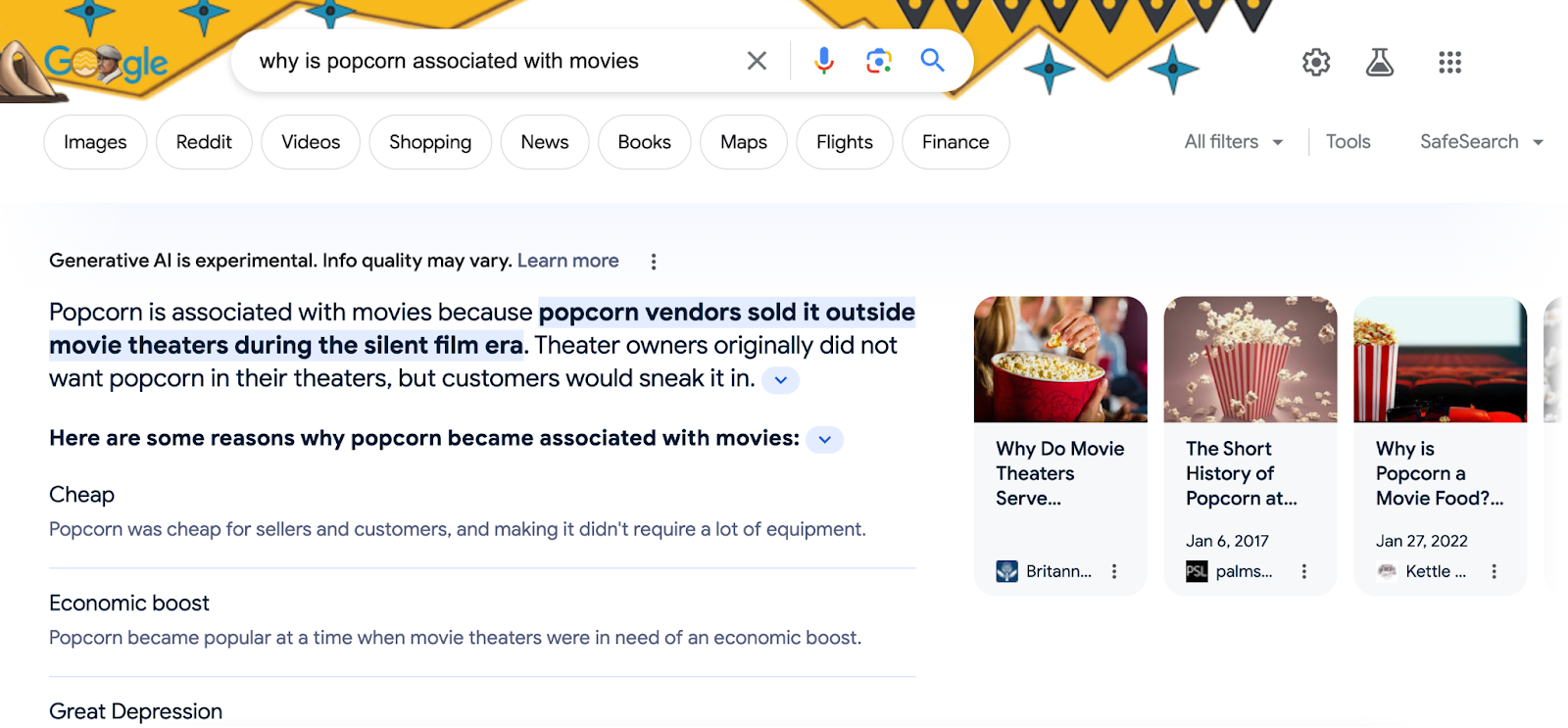Start voice search with microphone icon
The width and height of the screenshot is (1568, 728).
click(x=824, y=61)
